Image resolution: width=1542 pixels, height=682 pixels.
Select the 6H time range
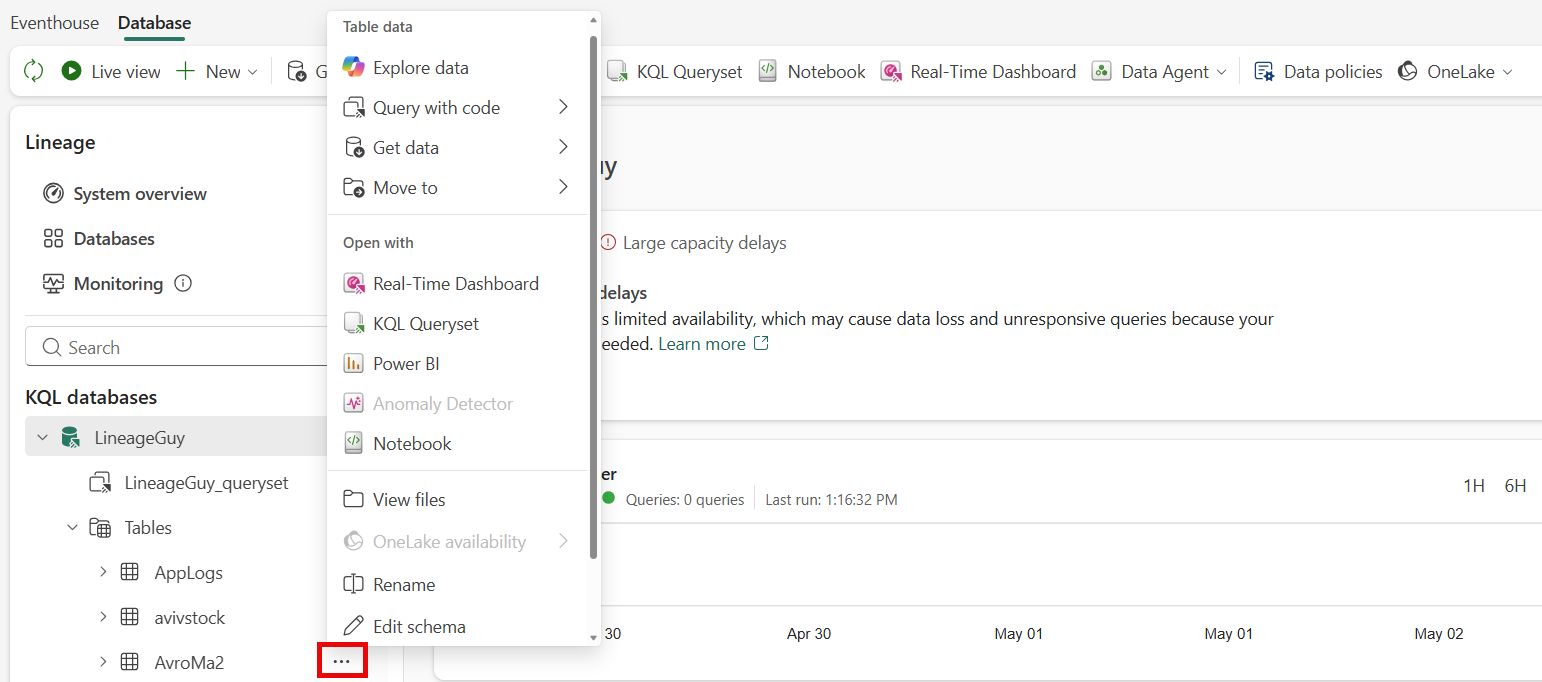point(1516,486)
